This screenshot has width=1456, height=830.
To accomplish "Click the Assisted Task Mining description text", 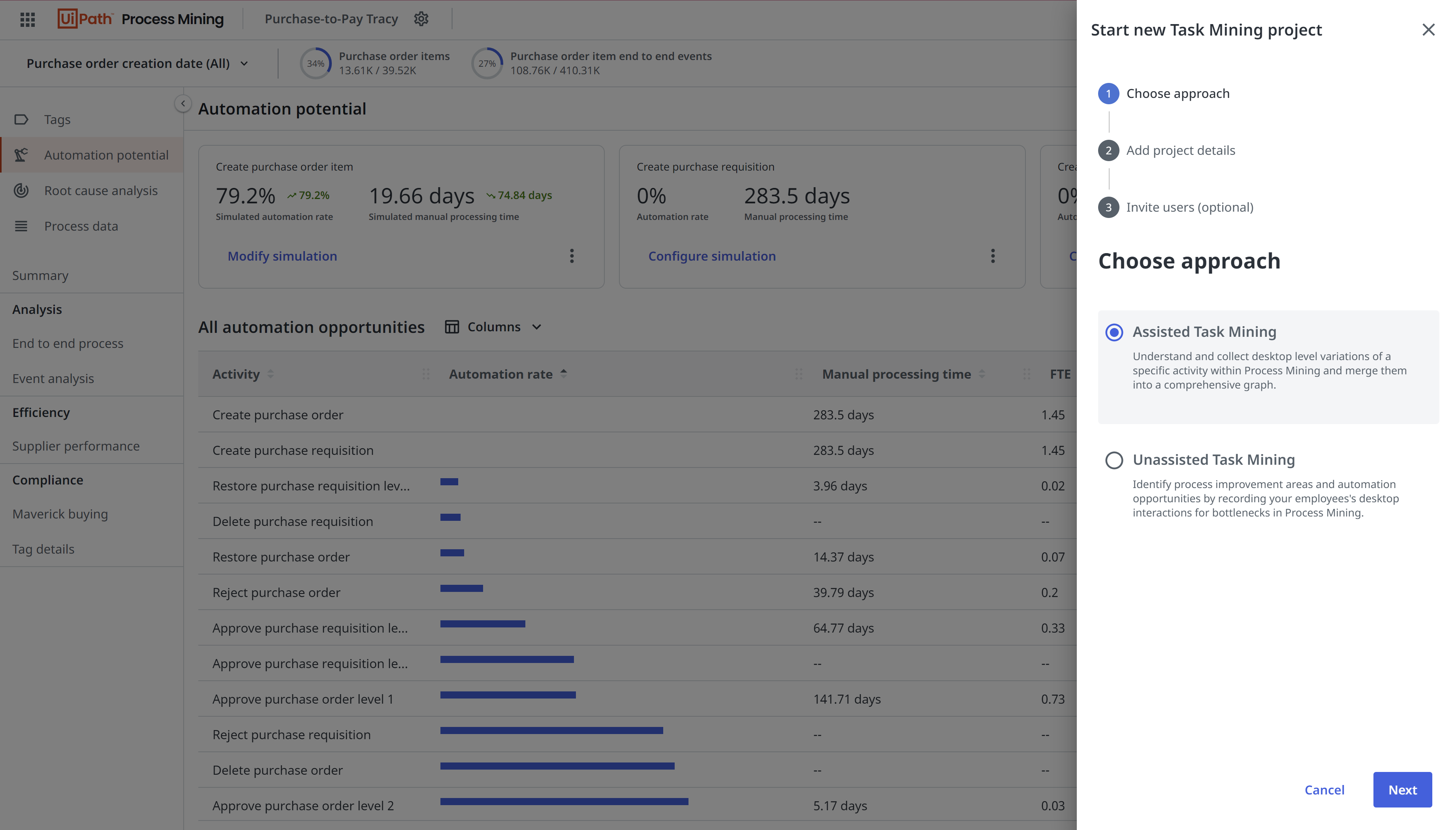I will [1270, 370].
